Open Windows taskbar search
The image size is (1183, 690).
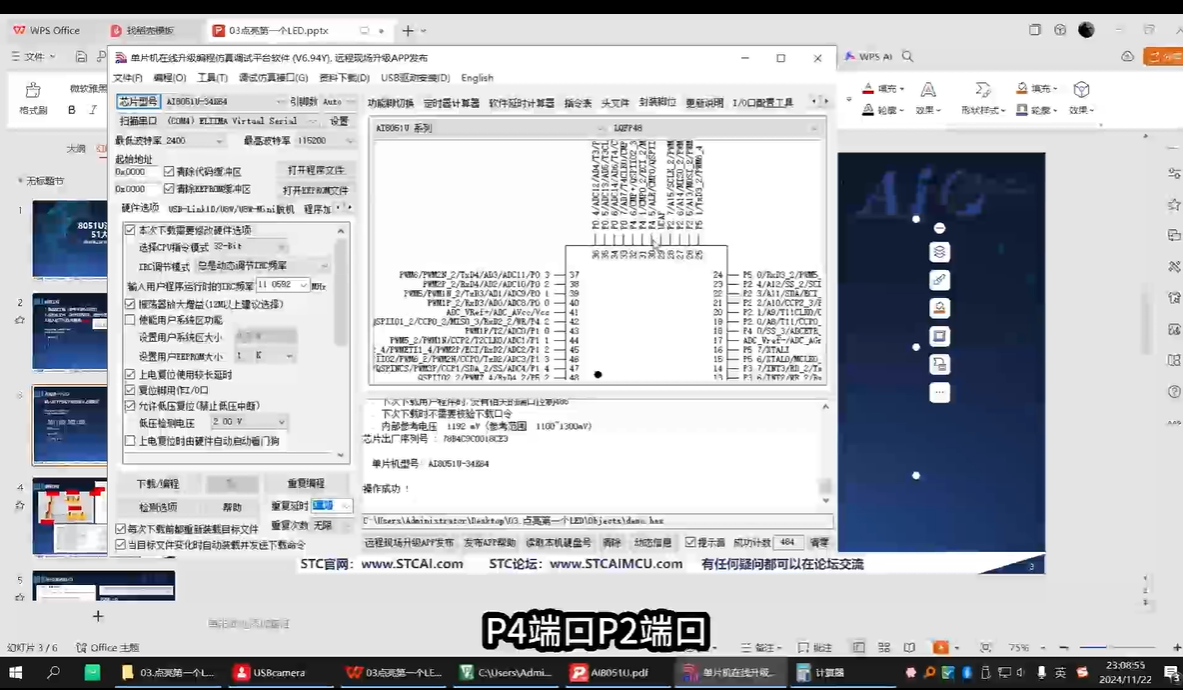[x=54, y=672]
